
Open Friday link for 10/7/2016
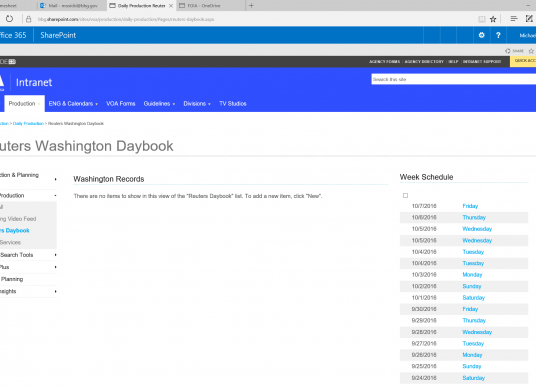(x=470, y=206)
